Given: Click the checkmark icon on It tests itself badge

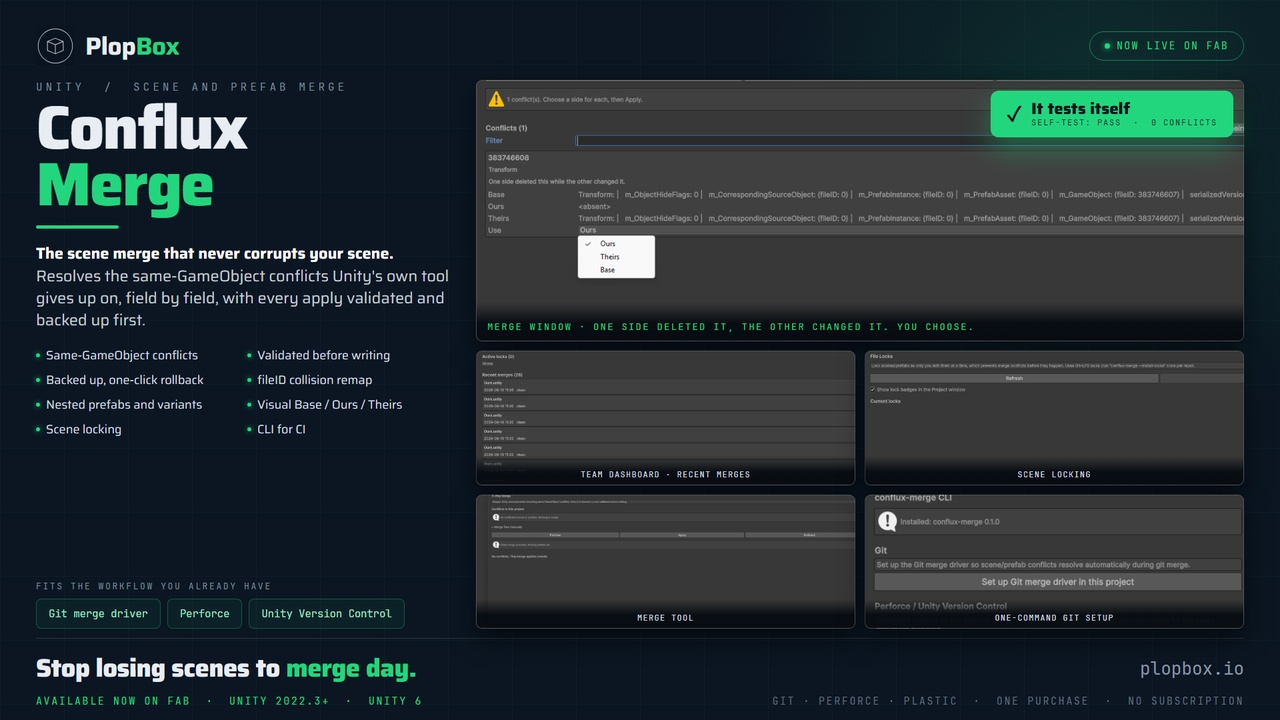Looking at the screenshot, I should point(1013,113).
